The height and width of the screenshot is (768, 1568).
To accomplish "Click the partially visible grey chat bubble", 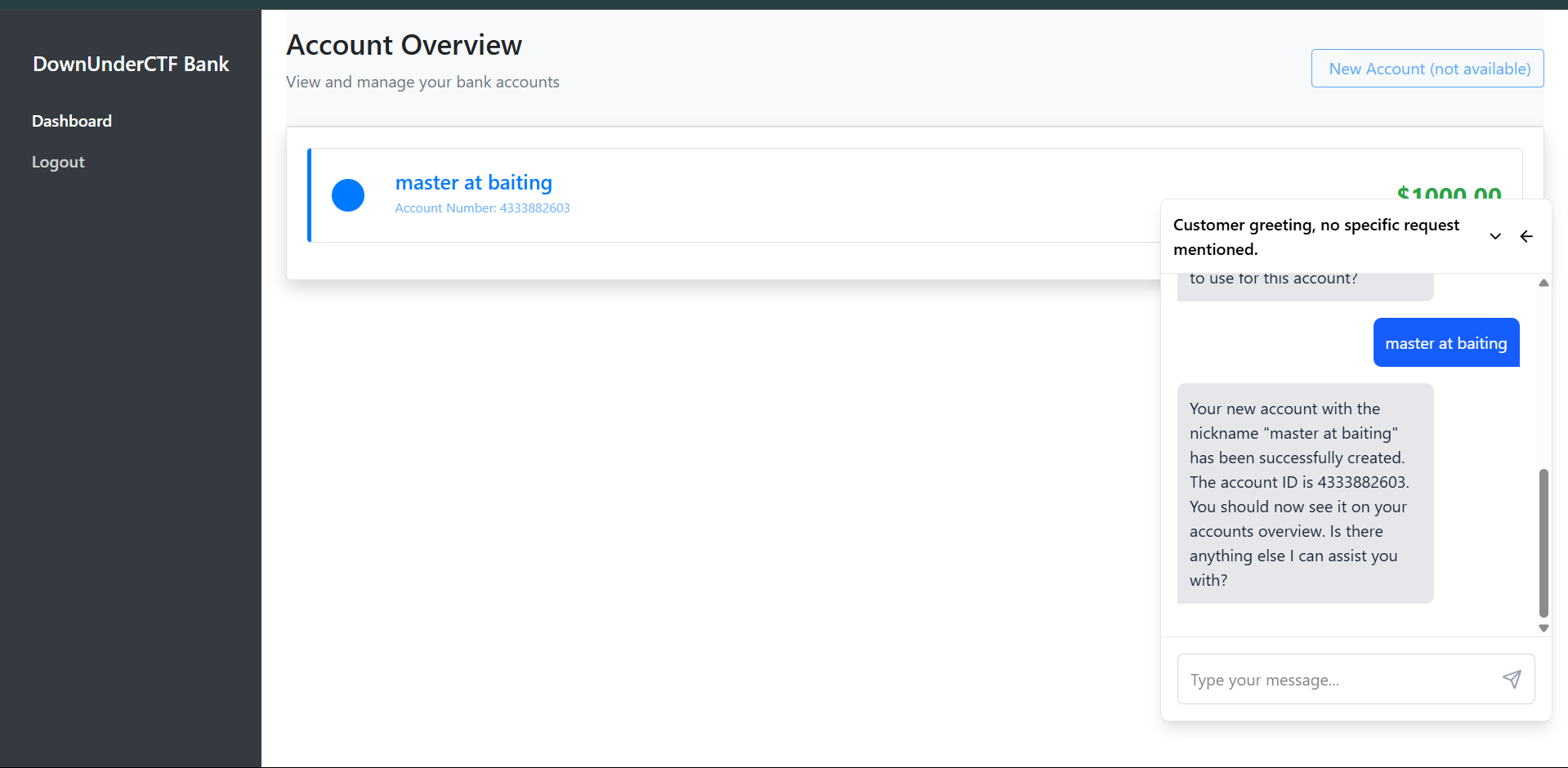I will 1305,286.
